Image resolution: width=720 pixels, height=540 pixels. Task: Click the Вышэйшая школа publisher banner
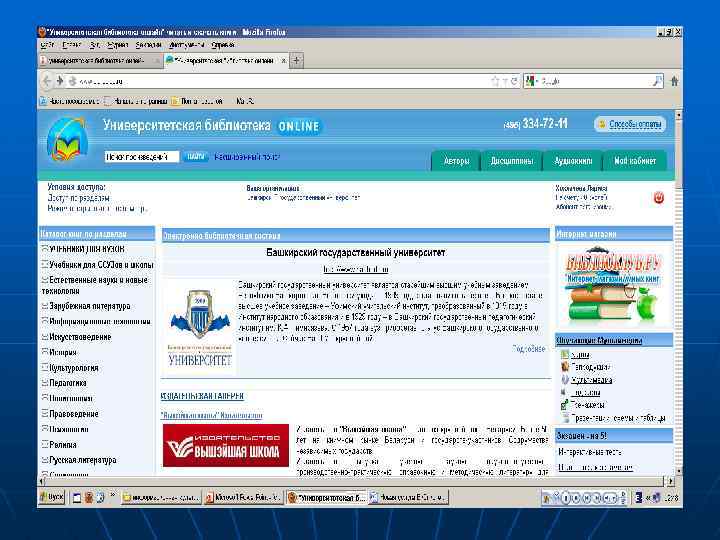click(x=226, y=445)
